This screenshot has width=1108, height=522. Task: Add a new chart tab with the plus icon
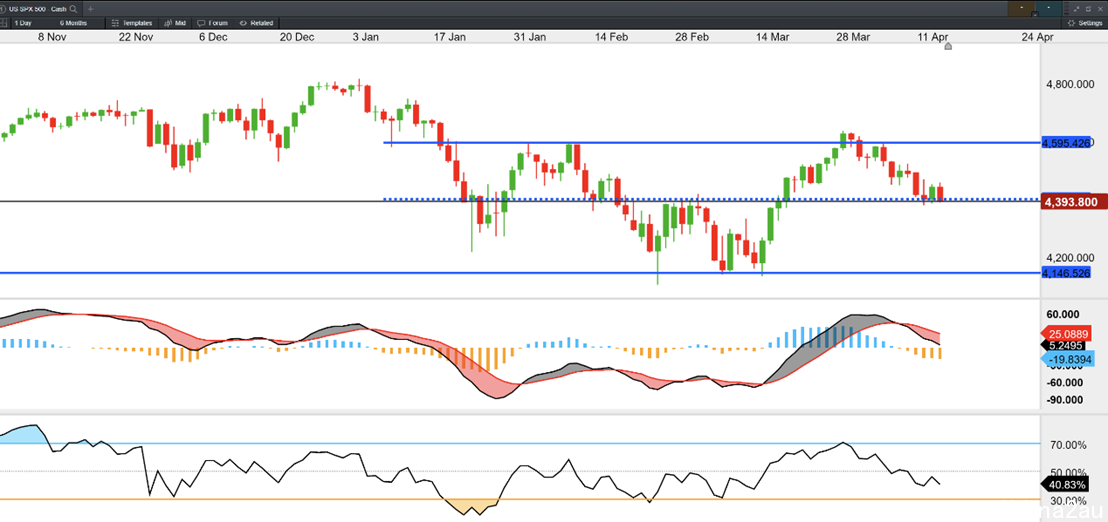[x=90, y=9]
